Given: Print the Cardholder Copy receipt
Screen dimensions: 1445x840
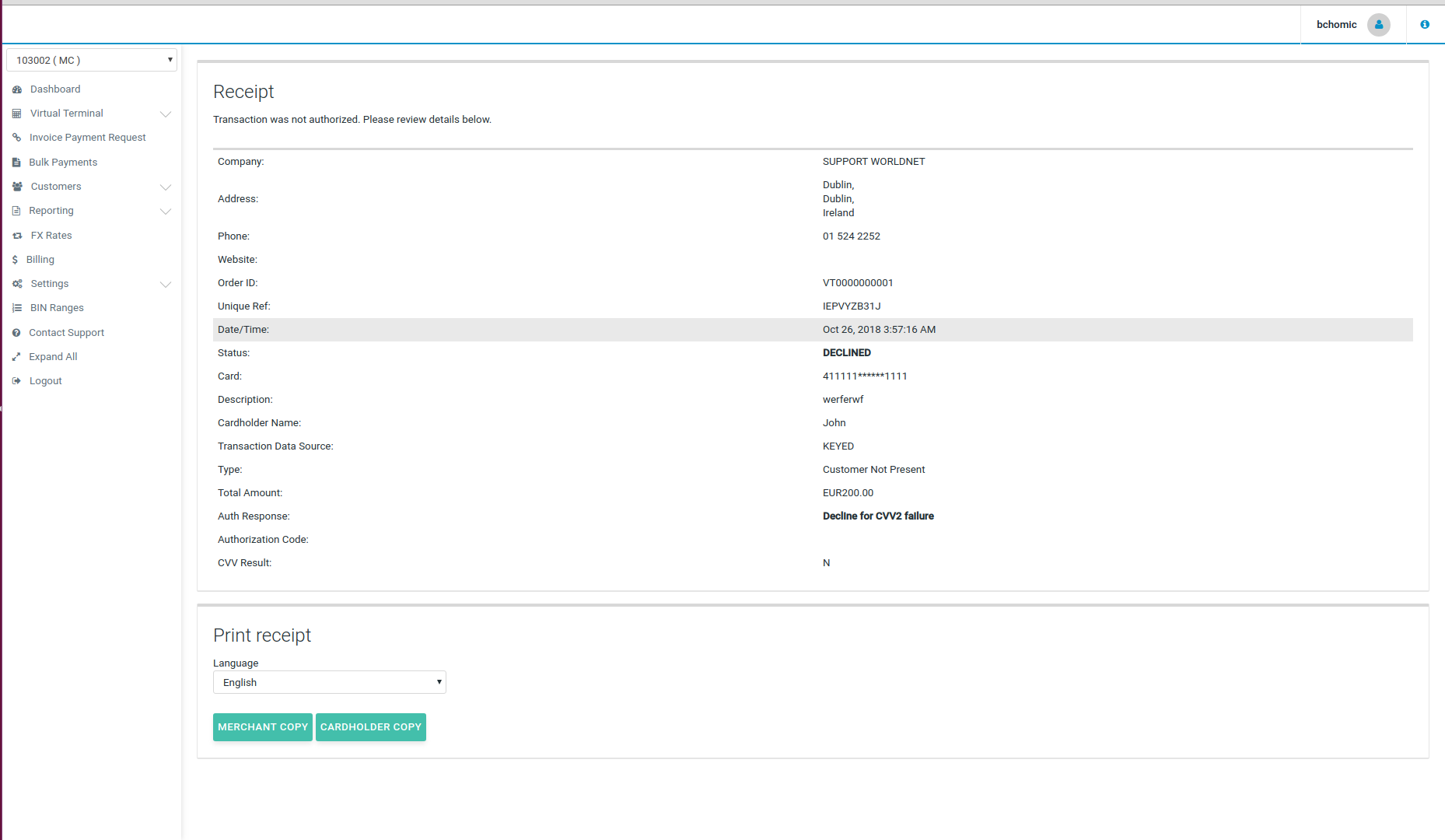Looking at the screenshot, I should 371,727.
